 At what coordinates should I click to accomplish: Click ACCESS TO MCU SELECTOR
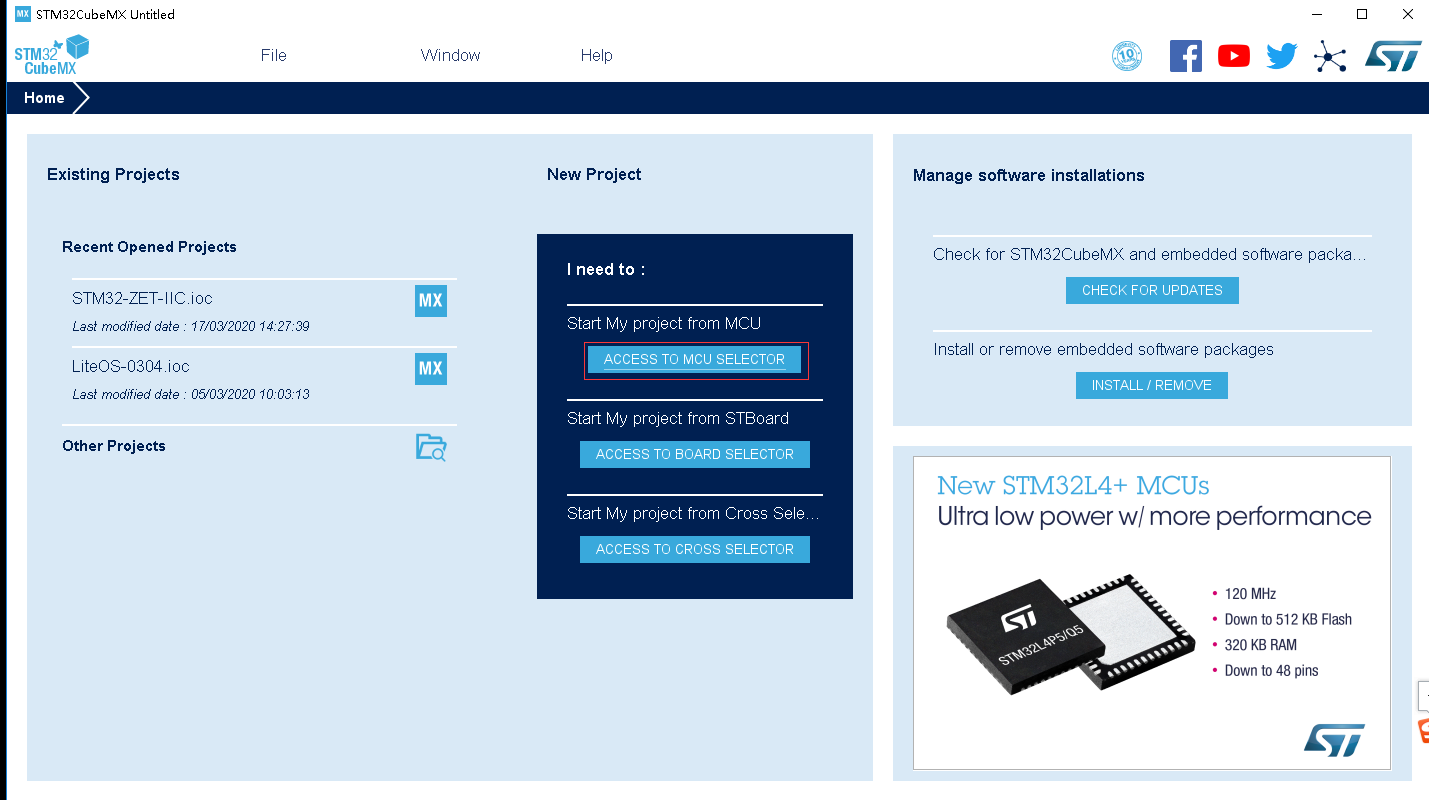click(x=694, y=359)
